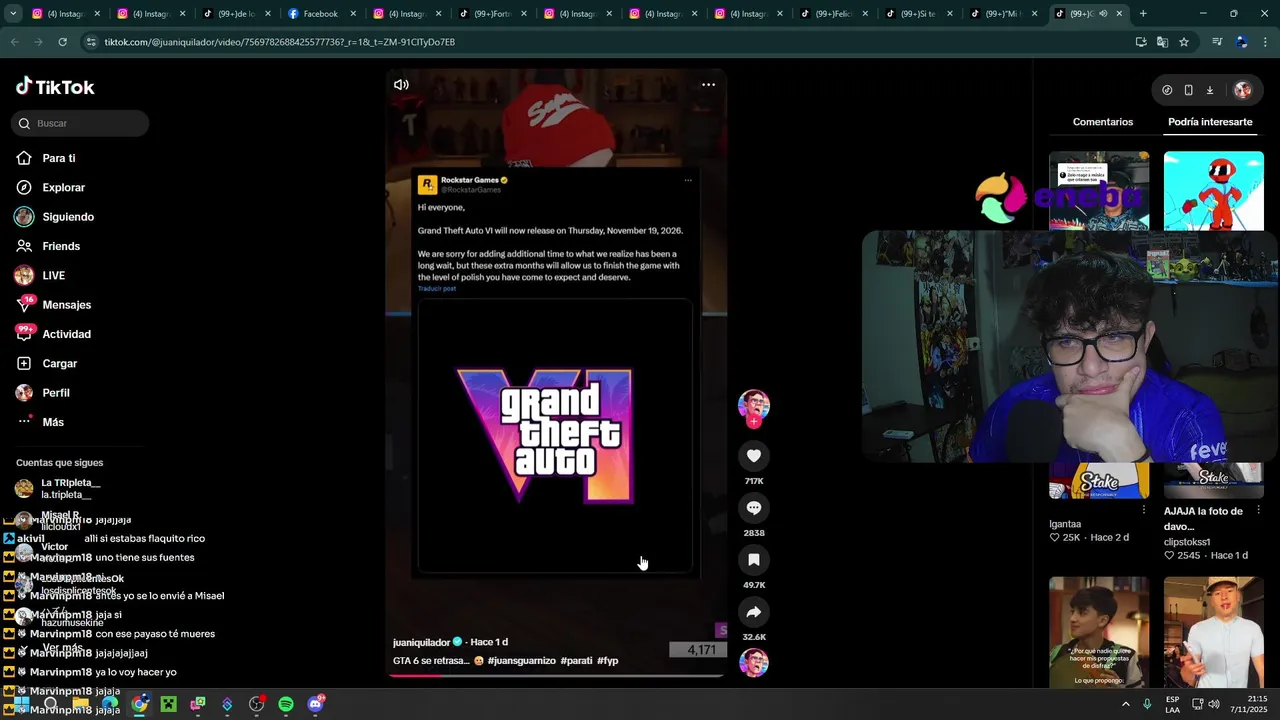Open Chrome from the taskbar
The image size is (1280, 720).
click(x=139, y=704)
